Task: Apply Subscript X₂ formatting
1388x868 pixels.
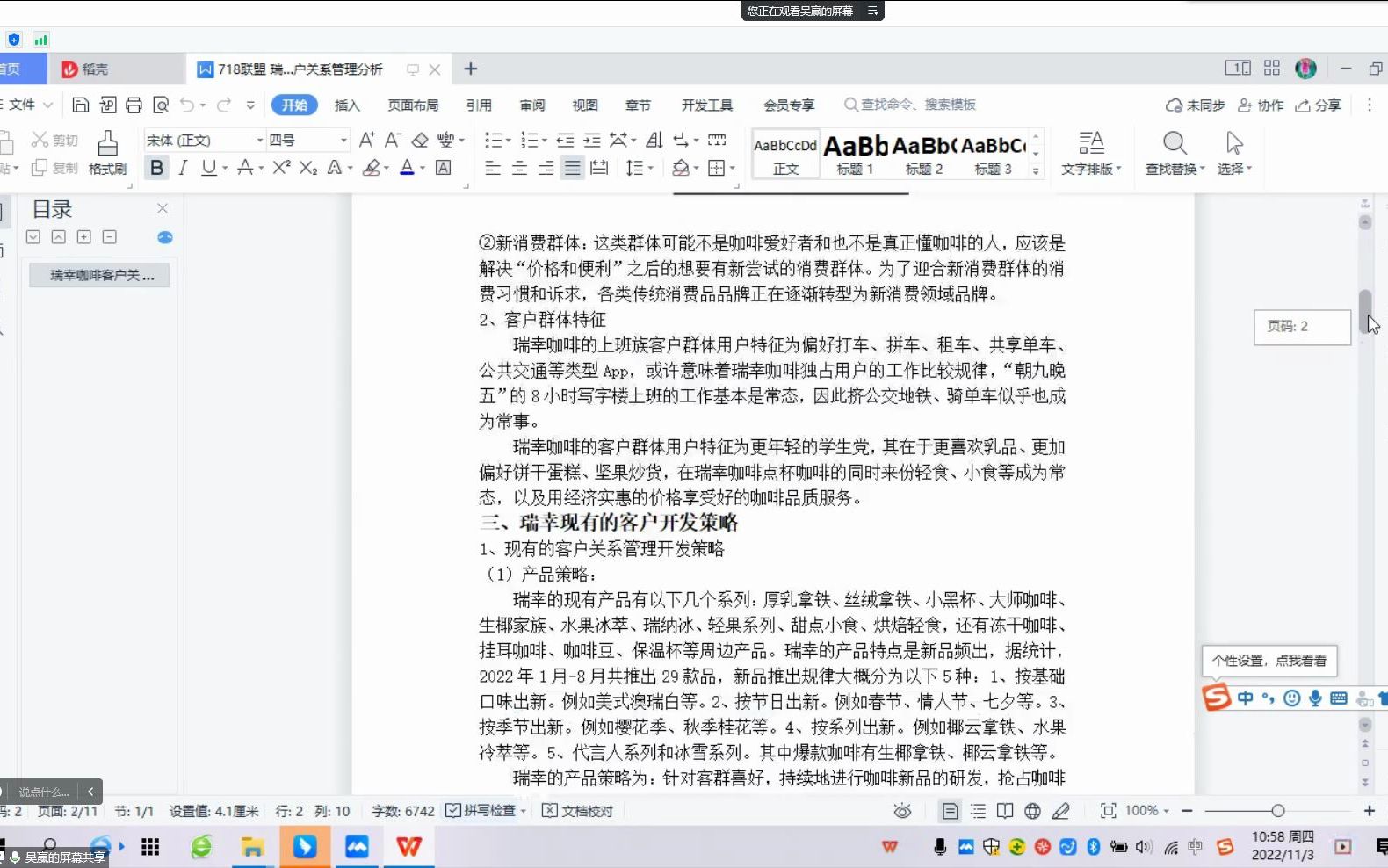Action: 307,167
